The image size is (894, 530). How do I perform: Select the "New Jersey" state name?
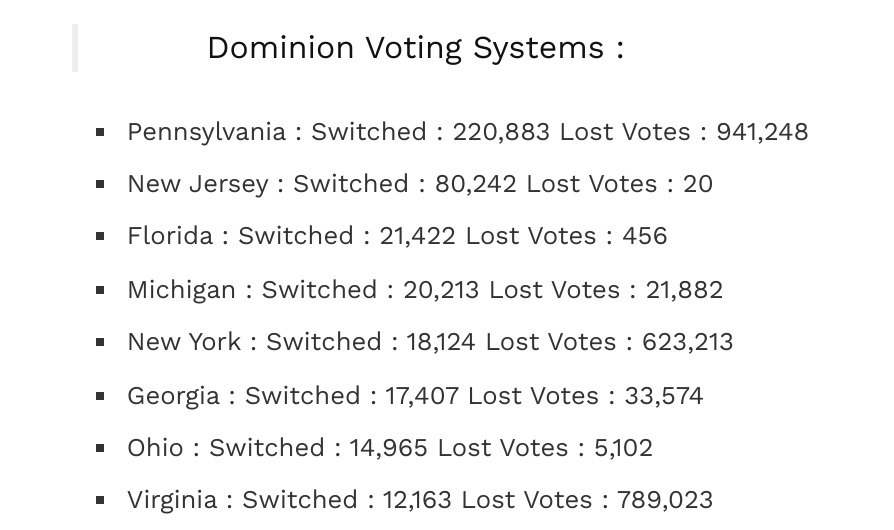point(197,184)
